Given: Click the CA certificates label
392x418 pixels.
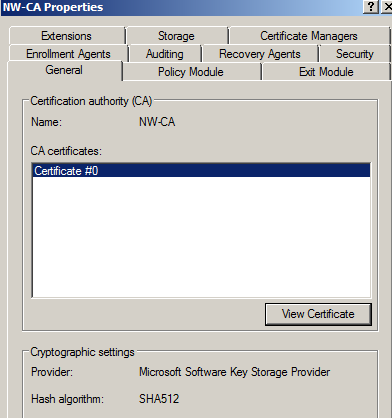Looking at the screenshot, I should 66,151.
